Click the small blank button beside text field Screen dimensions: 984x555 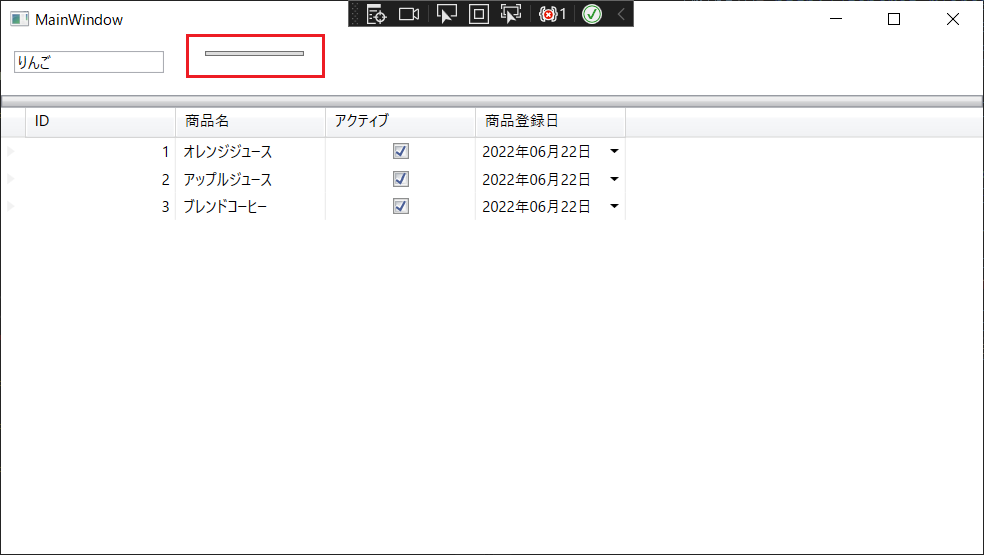(254, 53)
